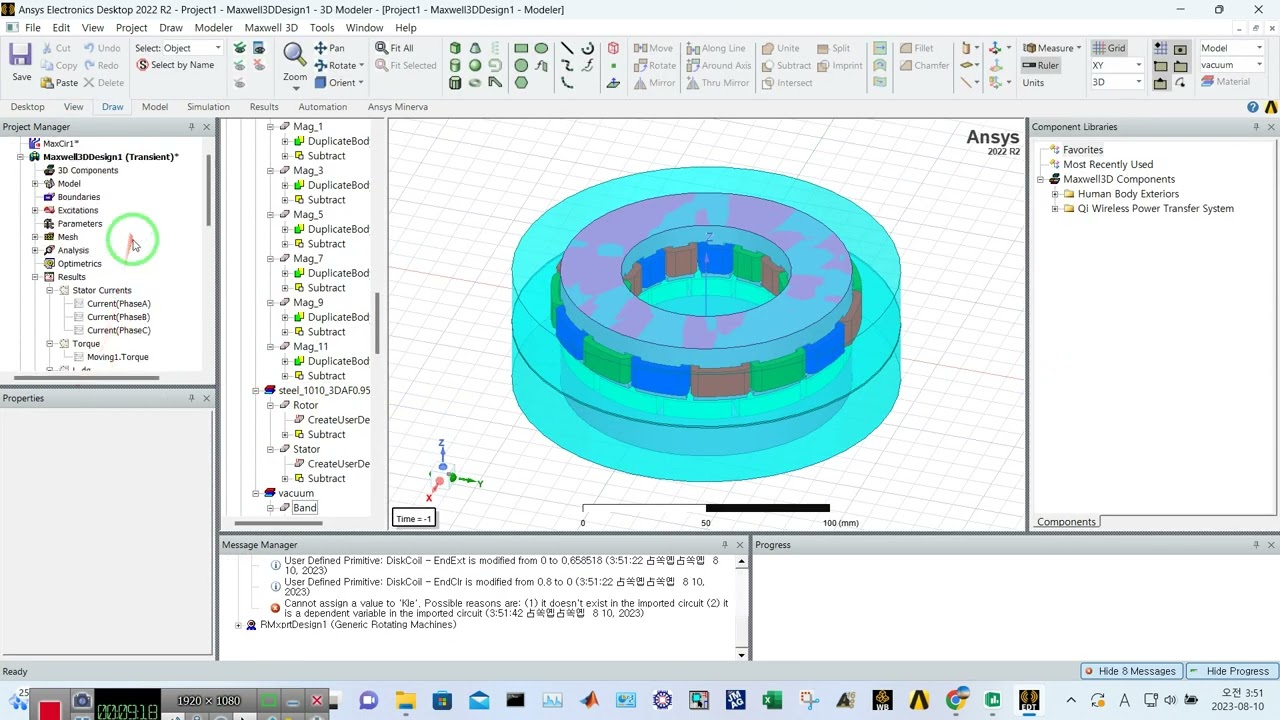Toggle the Ruler display
This screenshot has width=1280, height=720.
(1040, 65)
